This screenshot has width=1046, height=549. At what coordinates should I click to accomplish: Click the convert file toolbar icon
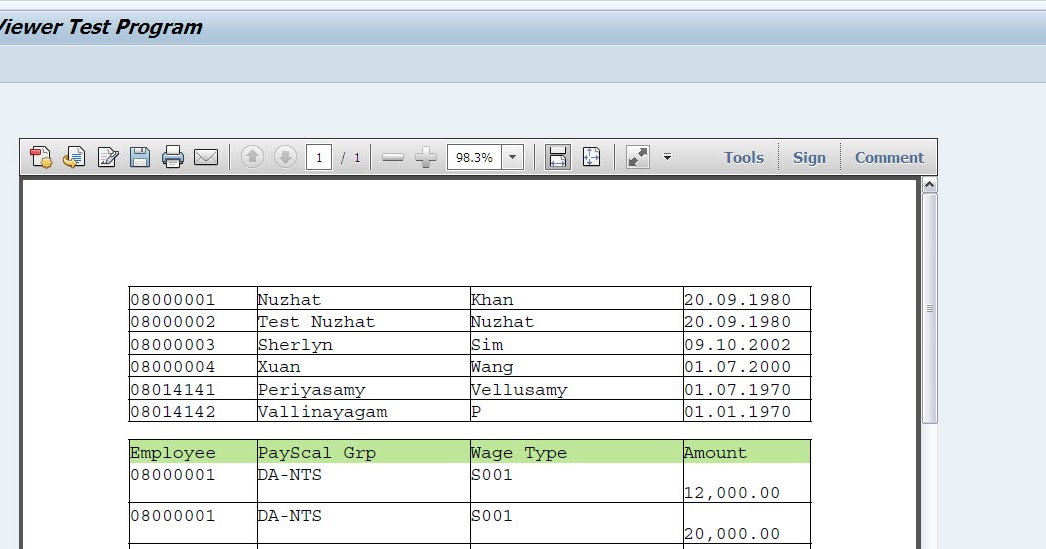point(74,157)
